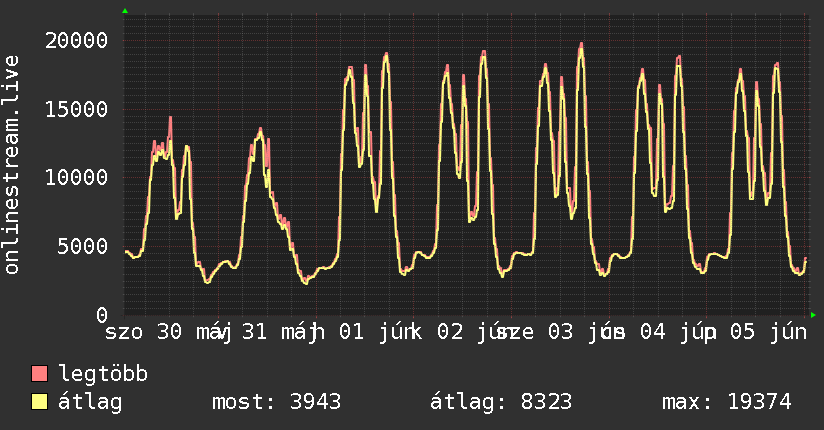Click the 01 jún date label
The image size is (824, 430).
coord(374,333)
